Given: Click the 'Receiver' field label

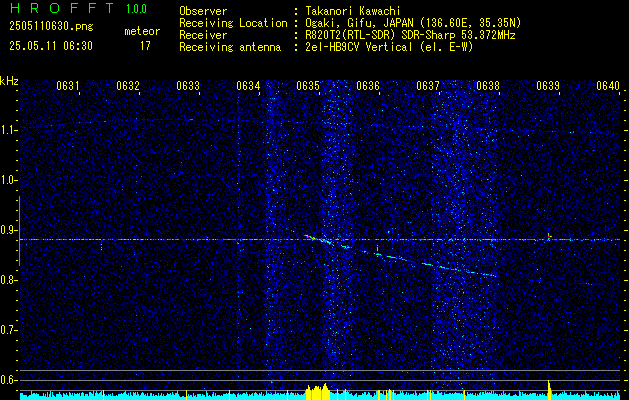Looking at the screenshot, I should point(203,35).
